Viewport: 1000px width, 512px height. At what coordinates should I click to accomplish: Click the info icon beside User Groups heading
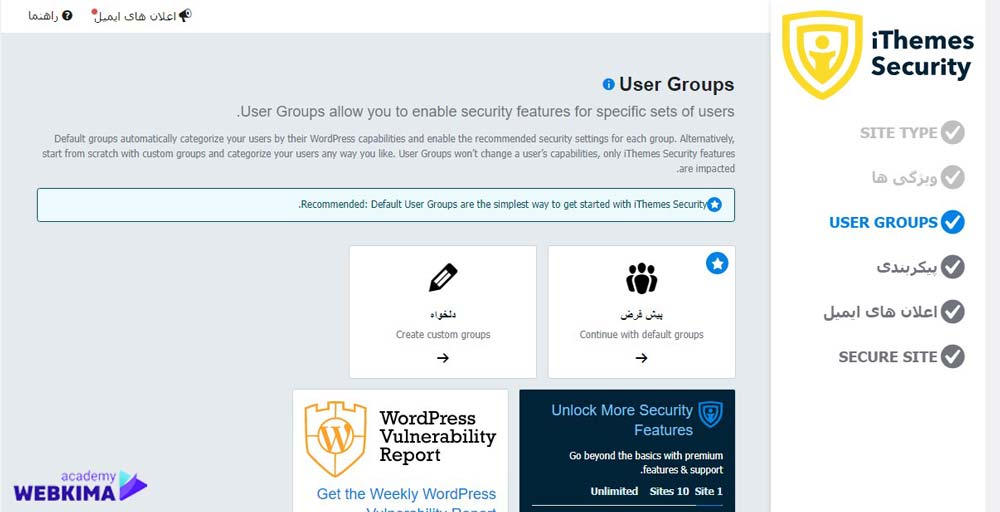(x=608, y=84)
